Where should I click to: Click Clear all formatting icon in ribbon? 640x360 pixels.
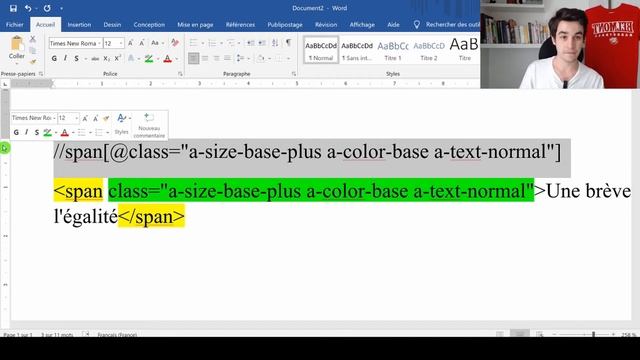175,43
